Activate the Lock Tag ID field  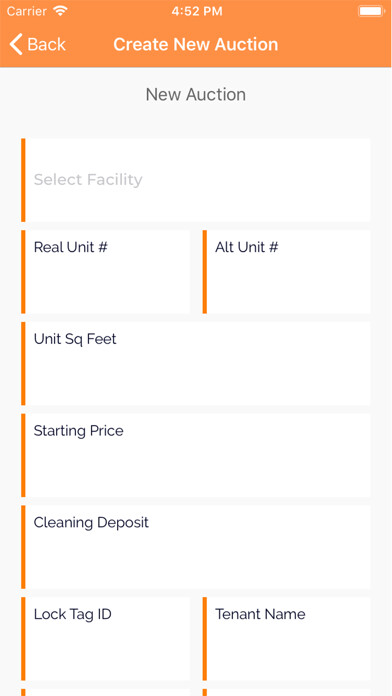pyautogui.click(x=106, y=639)
